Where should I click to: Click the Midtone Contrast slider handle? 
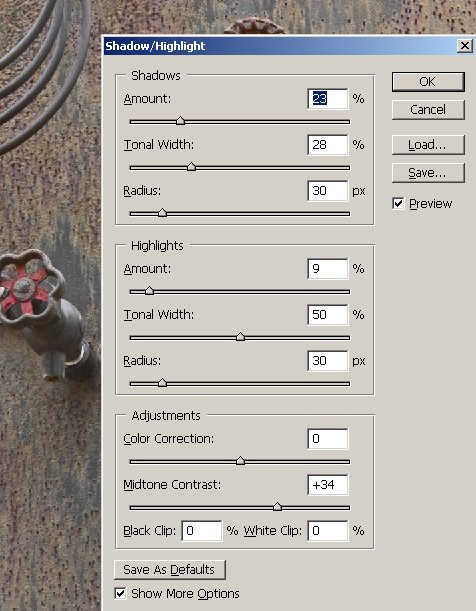tap(277, 507)
